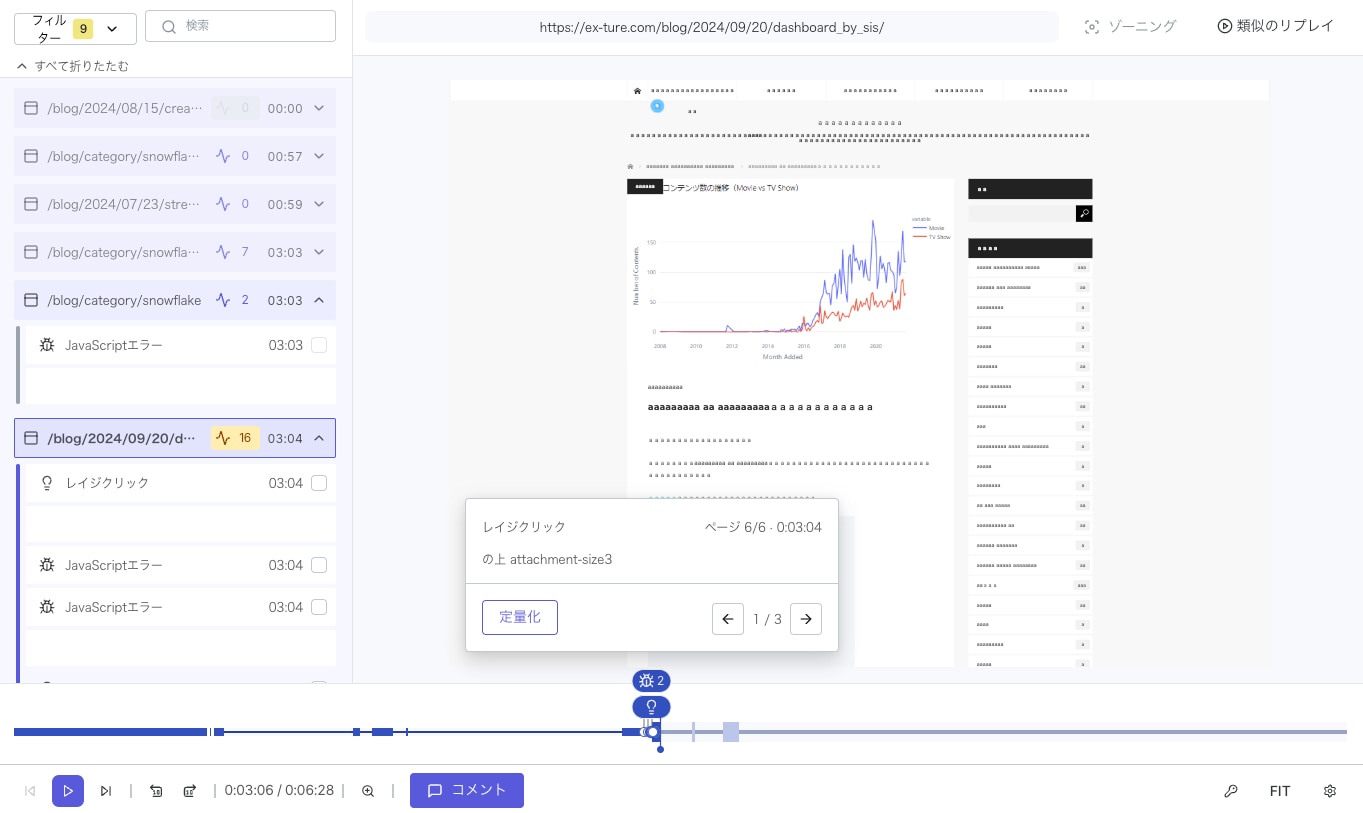Play the session replay

pyautogui.click(x=68, y=791)
